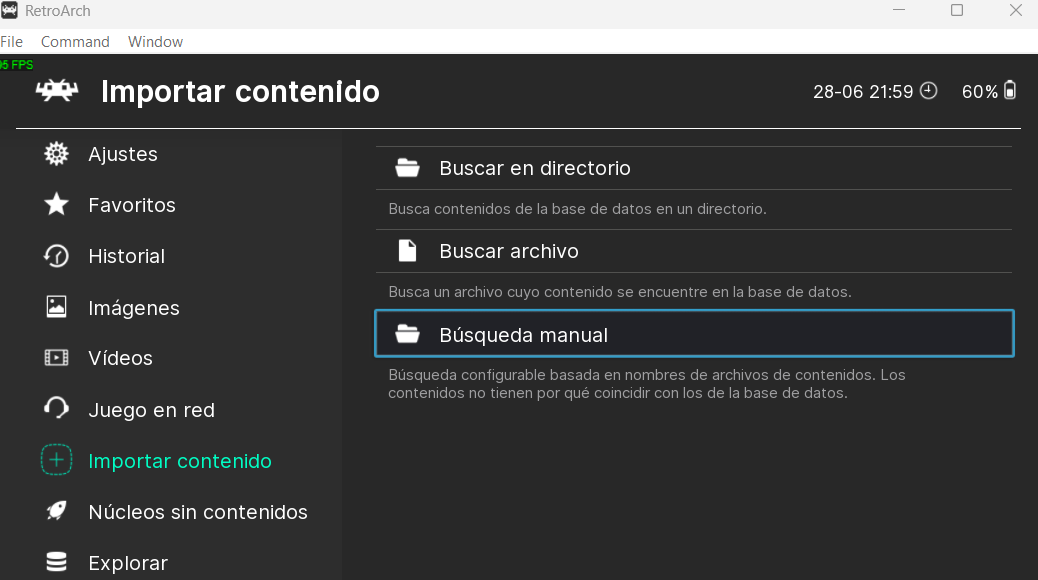The image size is (1038, 580).
Task: Click the Núcleos sin contenidos rocket icon
Action: pos(56,511)
